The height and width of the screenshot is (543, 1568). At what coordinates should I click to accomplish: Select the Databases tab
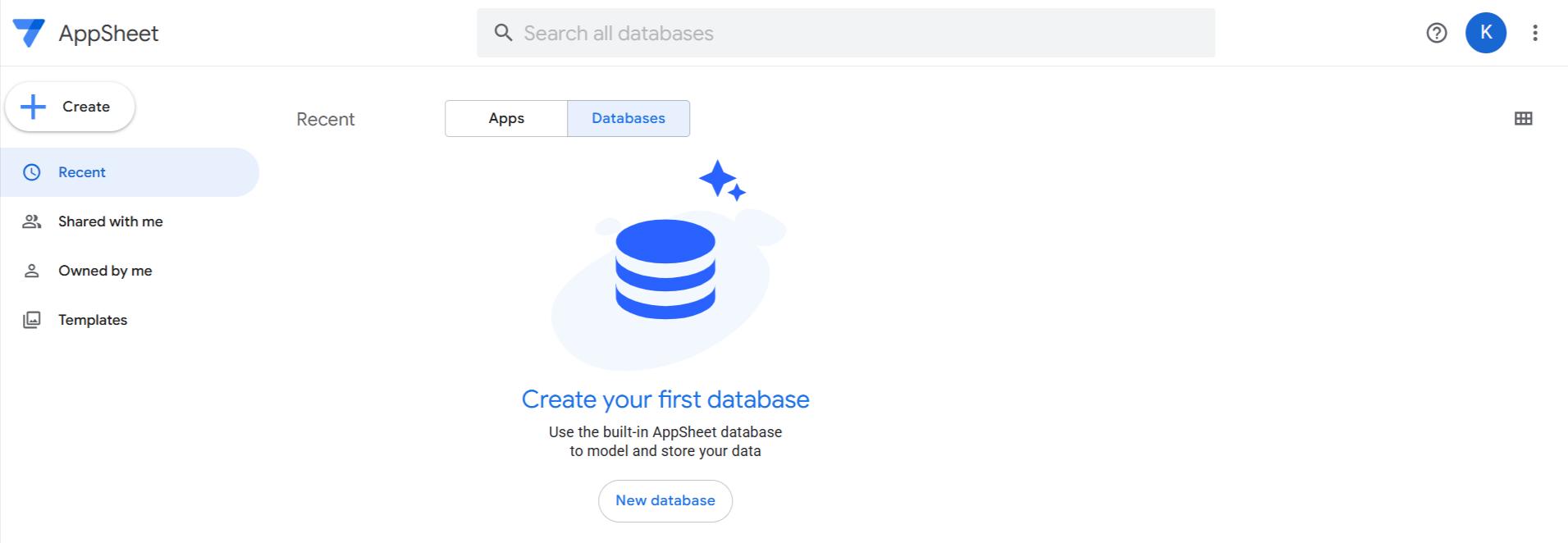(629, 118)
